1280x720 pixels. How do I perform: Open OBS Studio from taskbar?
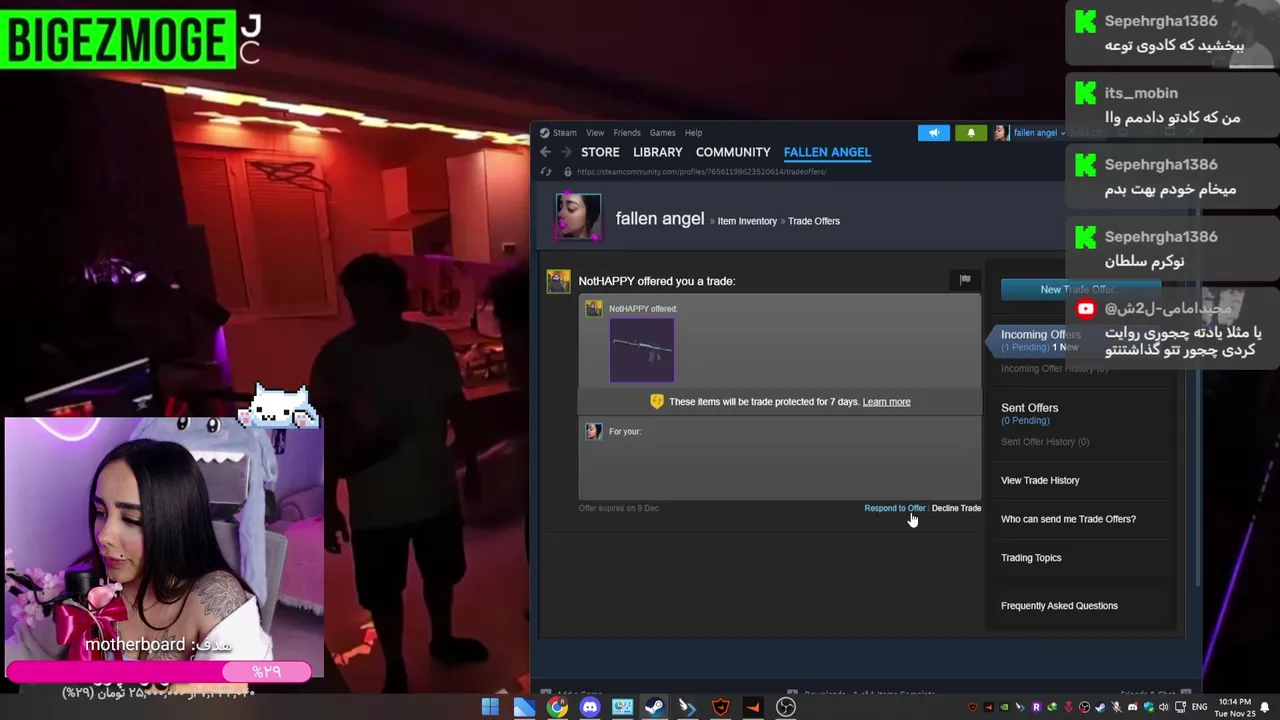coord(786,707)
